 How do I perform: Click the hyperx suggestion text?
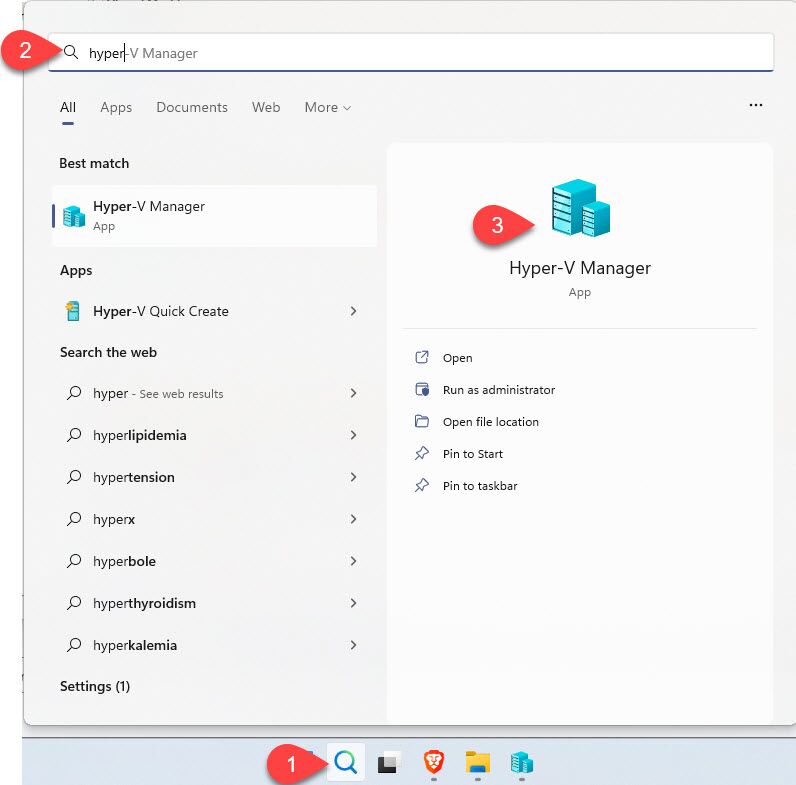(114, 519)
